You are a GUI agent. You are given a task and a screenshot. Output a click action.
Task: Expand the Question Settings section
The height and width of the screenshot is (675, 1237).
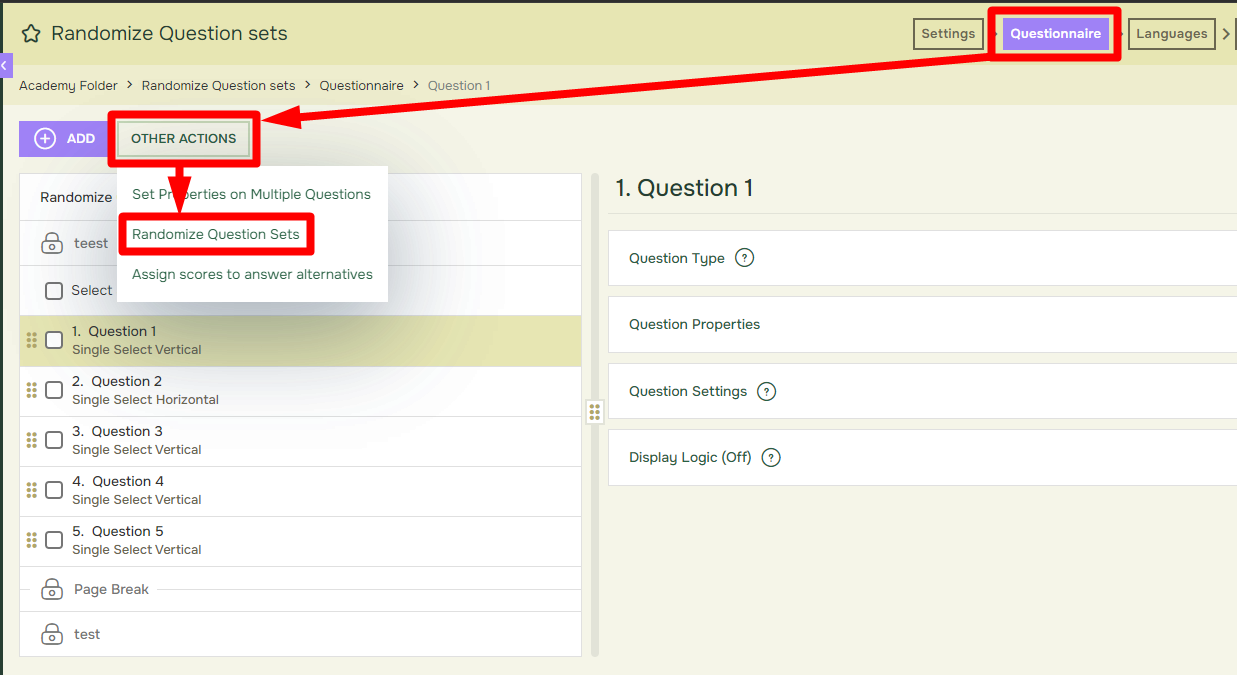tap(922, 391)
